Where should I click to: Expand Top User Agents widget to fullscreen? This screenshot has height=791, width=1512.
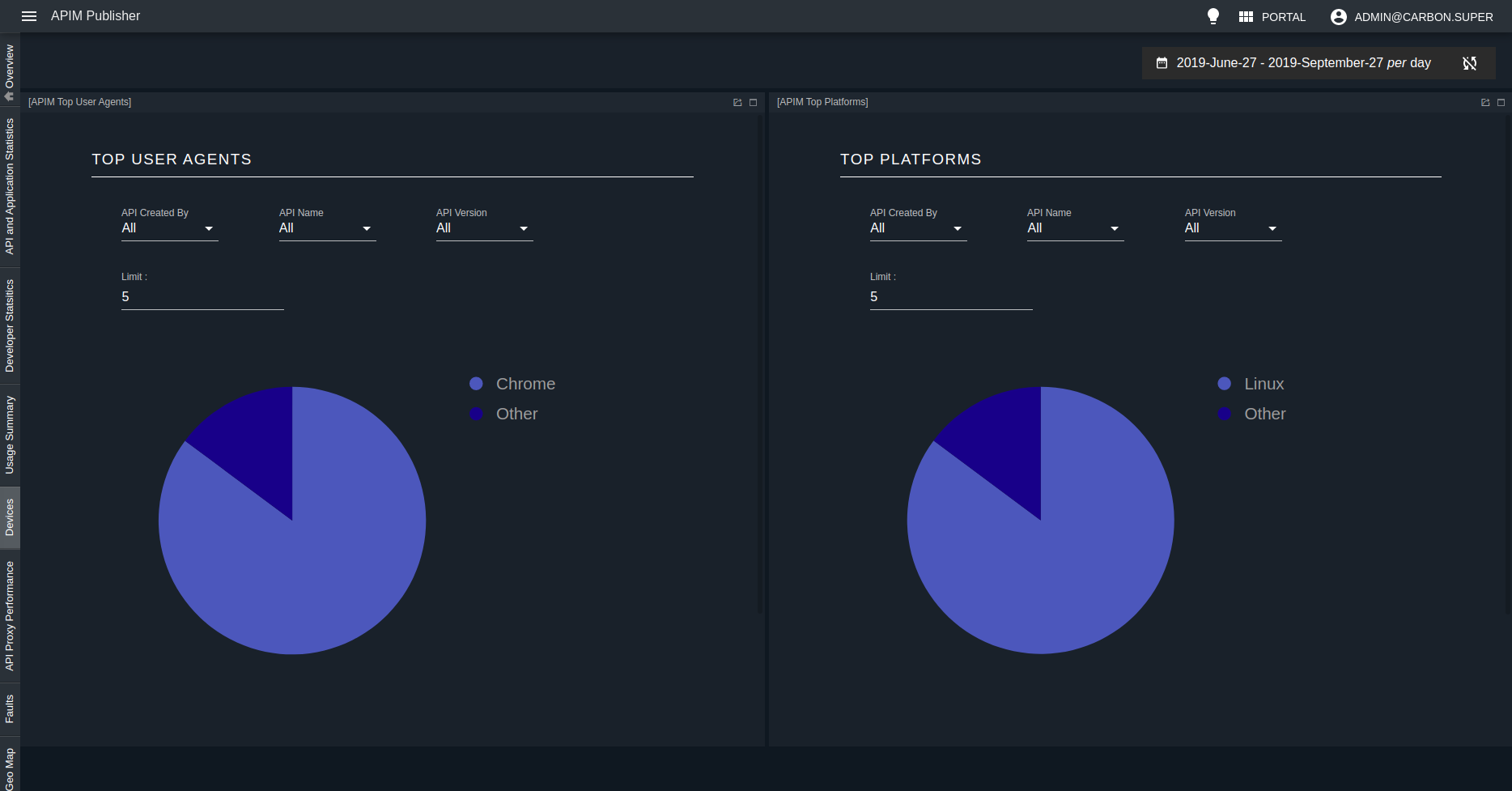point(753,102)
